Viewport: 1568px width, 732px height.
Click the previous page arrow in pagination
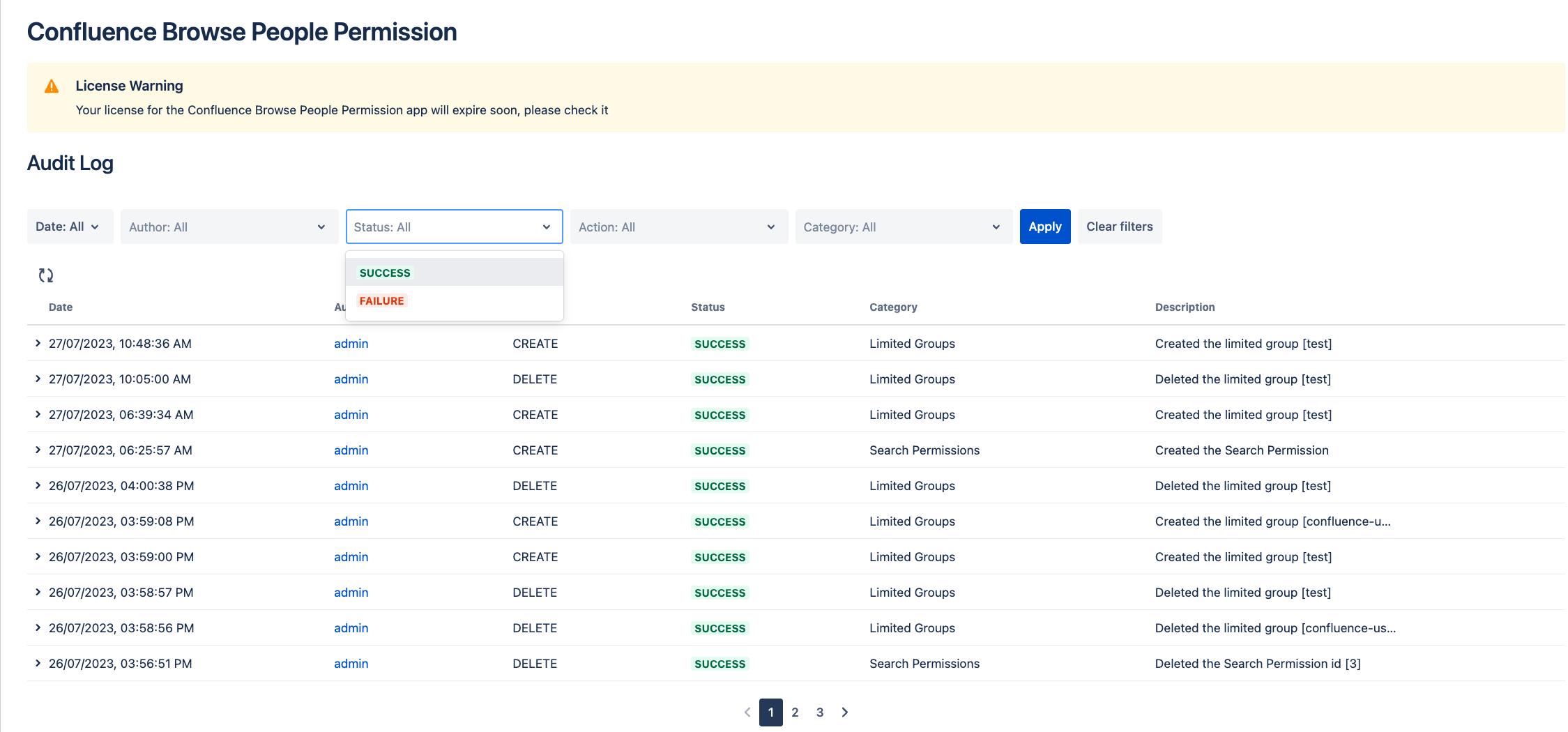point(747,712)
